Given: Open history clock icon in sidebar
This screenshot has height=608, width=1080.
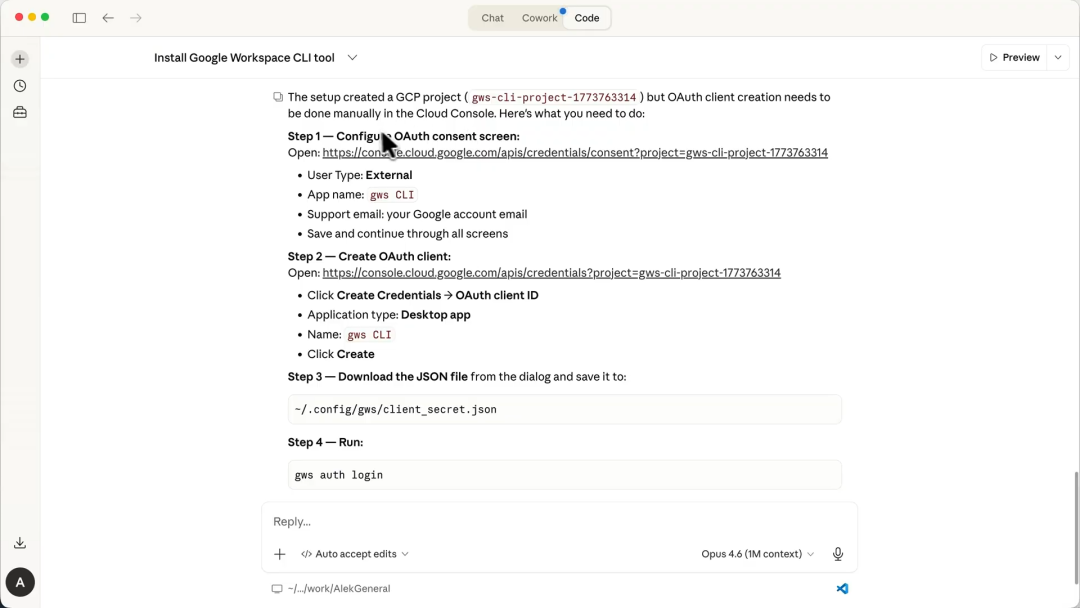Looking at the screenshot, I should pyautogui.click(x=20, y=86).
